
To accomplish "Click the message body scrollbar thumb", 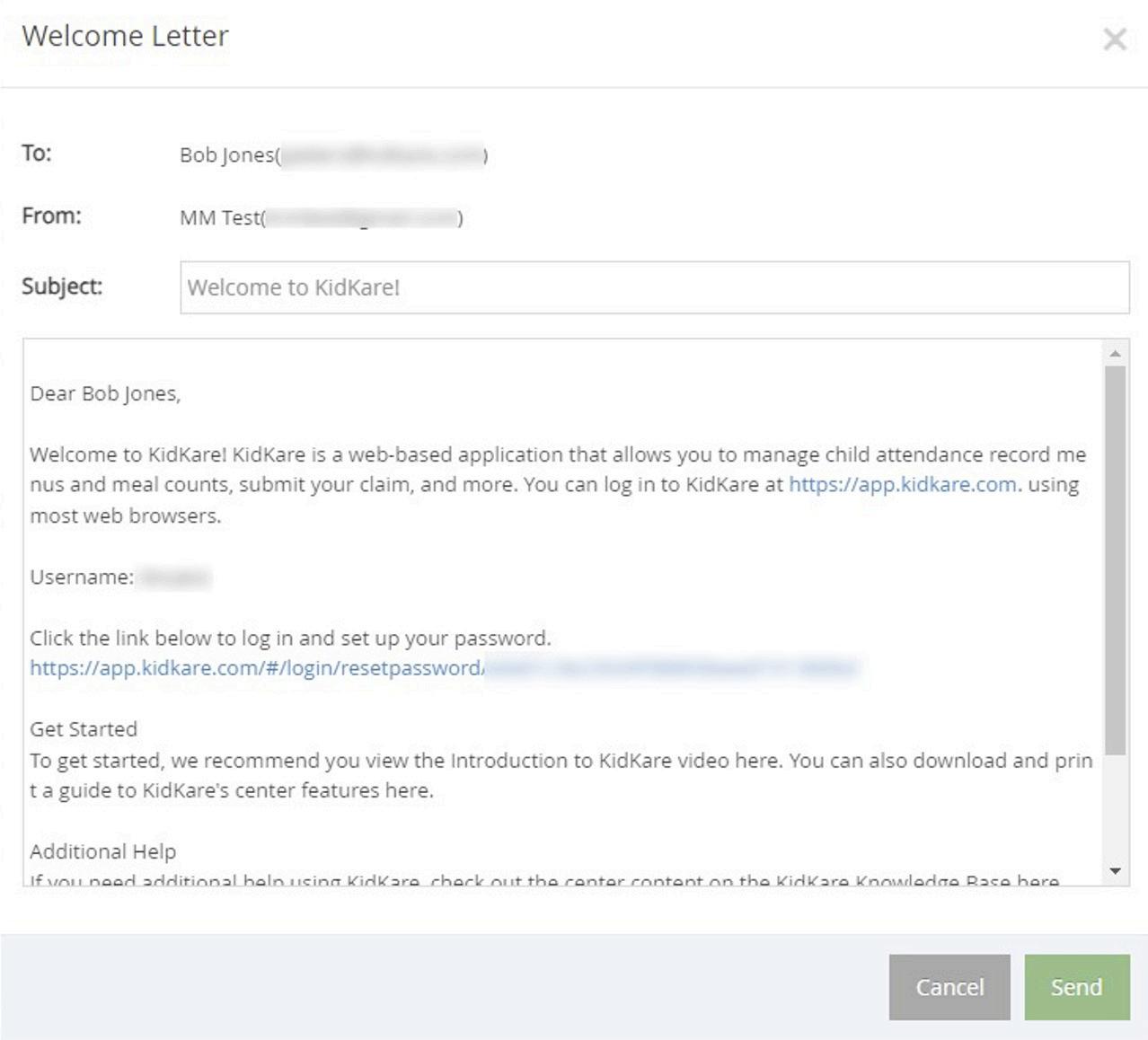I will click(1115, 557).
